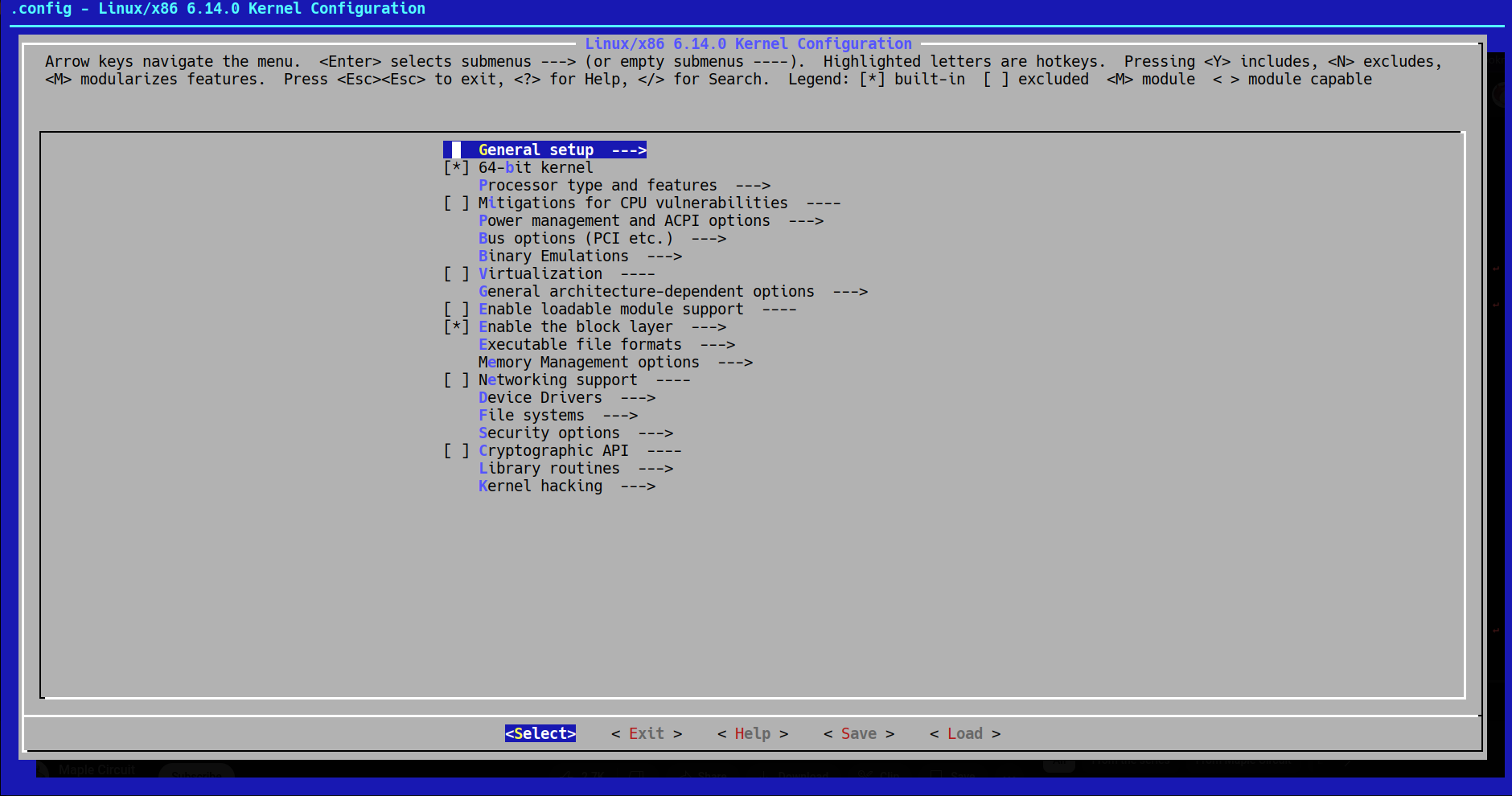Choose the Security options menu entry

576,433
